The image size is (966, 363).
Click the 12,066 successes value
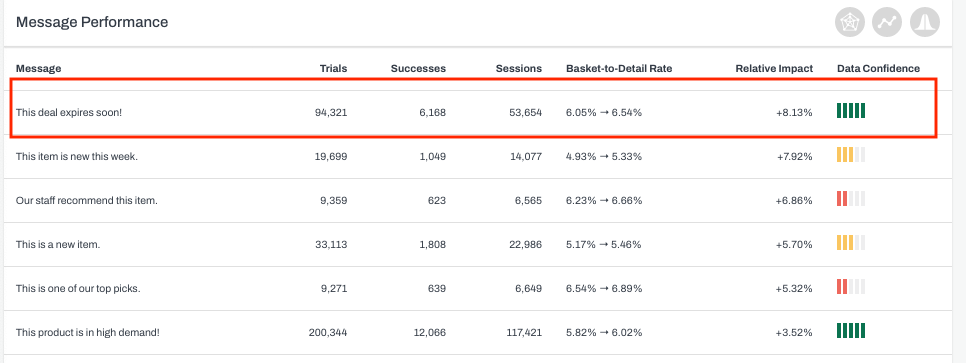[430, 333]
